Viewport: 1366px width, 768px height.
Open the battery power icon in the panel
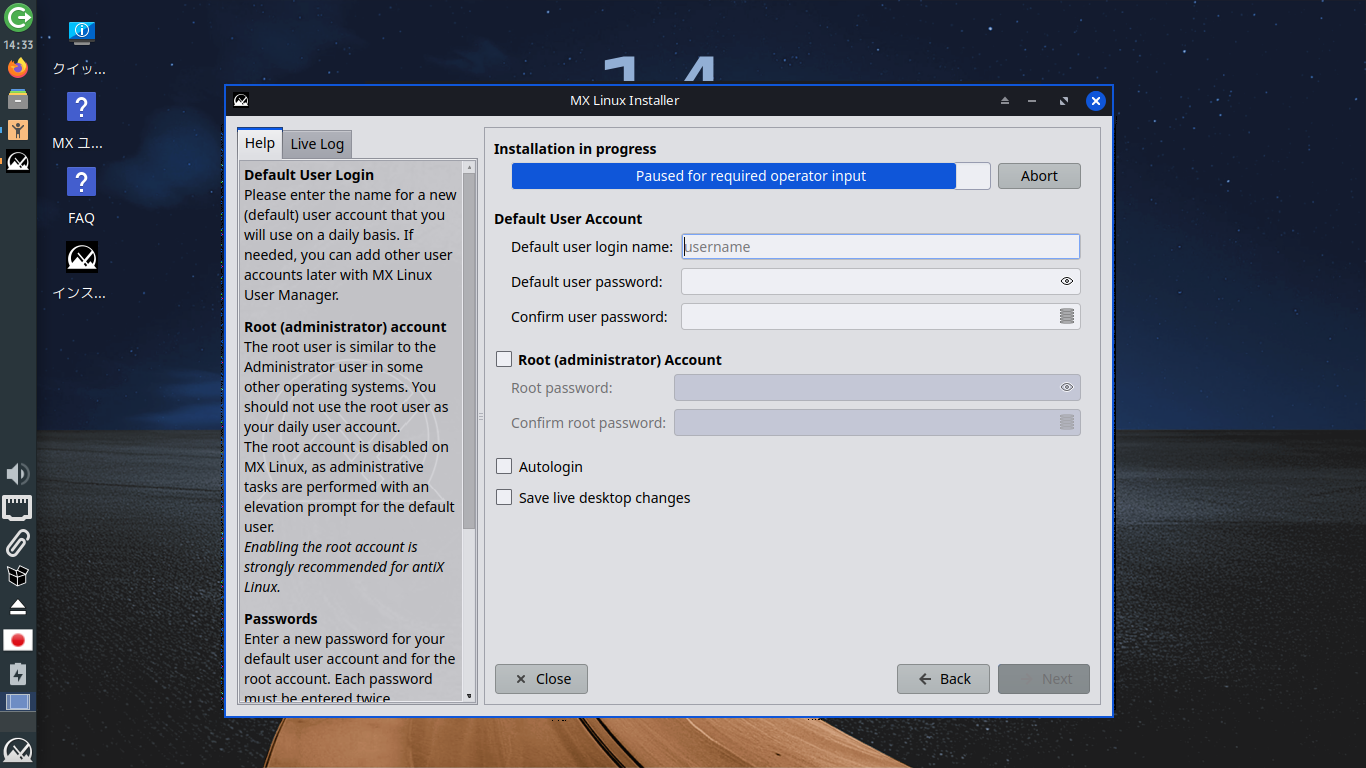[x=18, y=673]
